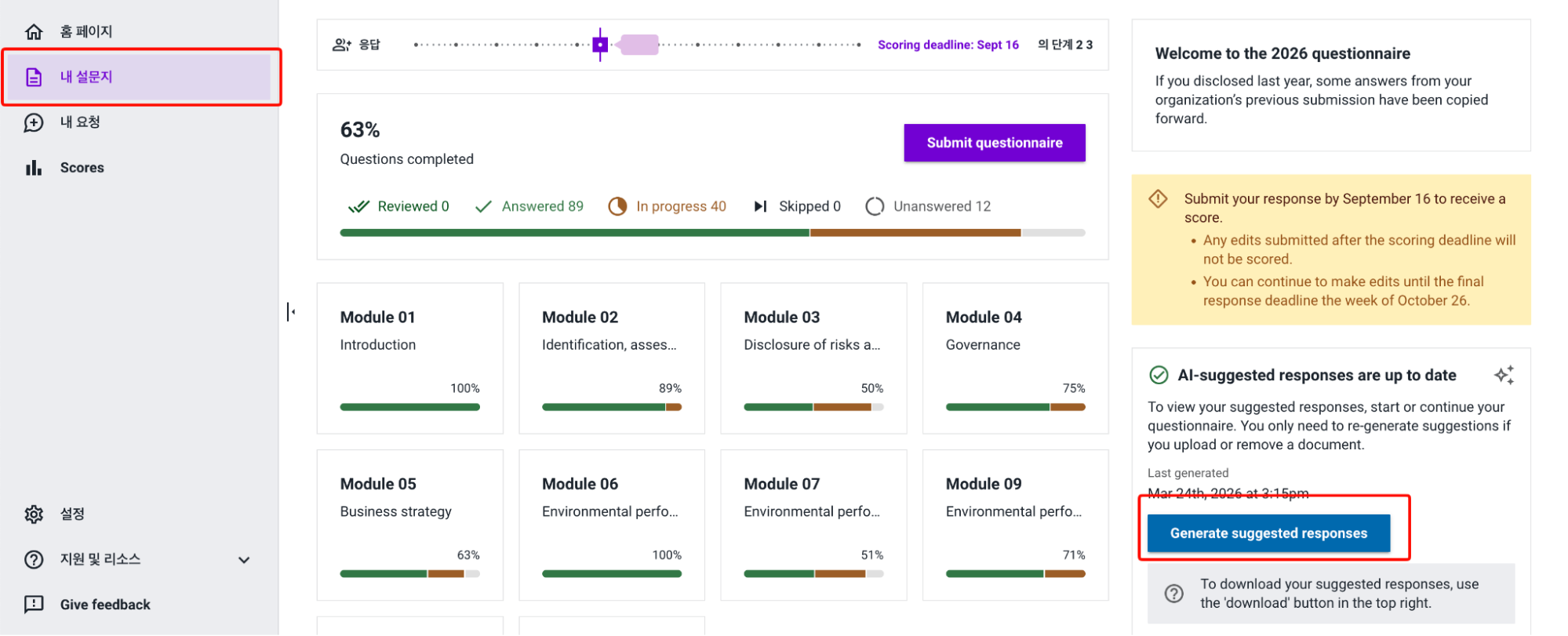Click the Submit questionnaire button
1568x636 pixels.
(x=995, y=143)
